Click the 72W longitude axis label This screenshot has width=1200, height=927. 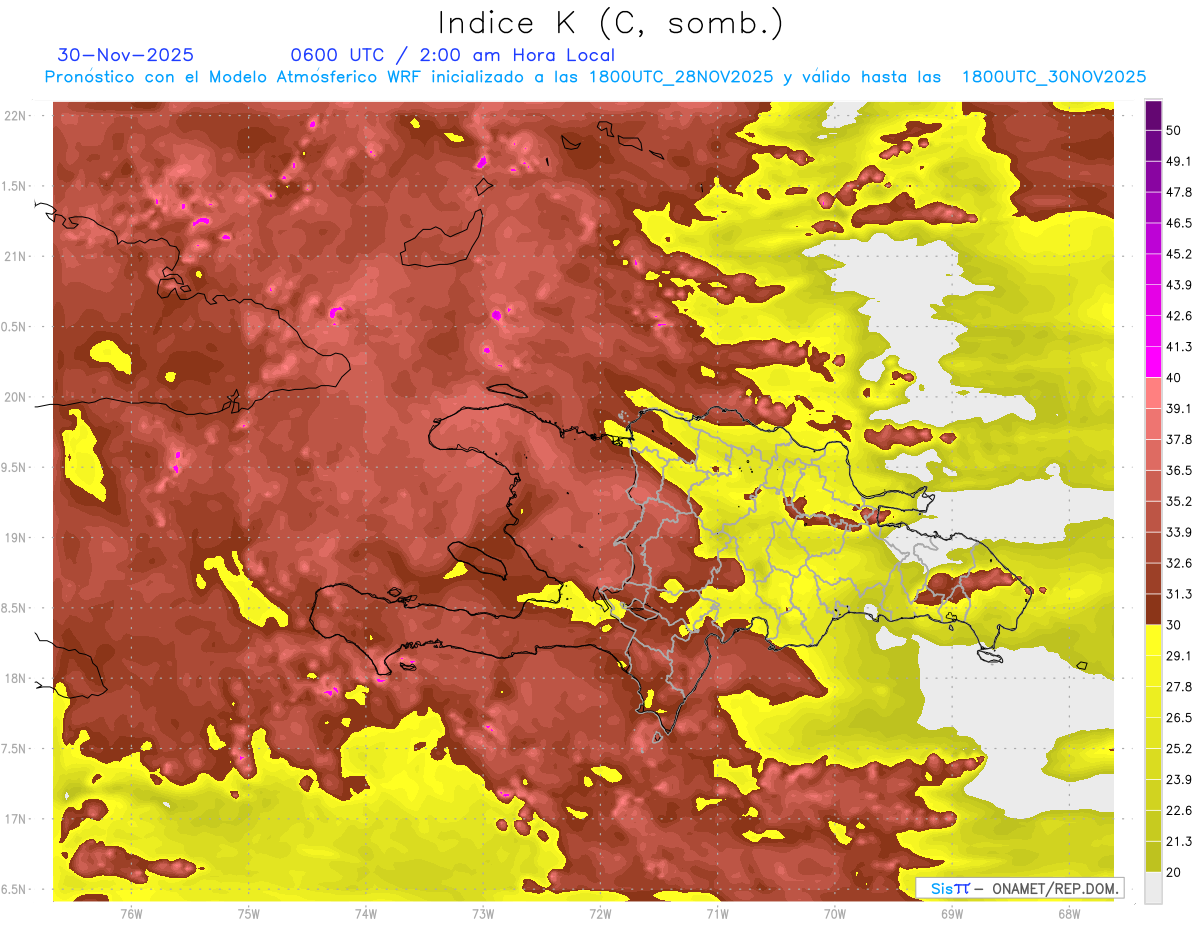[600, 914]
